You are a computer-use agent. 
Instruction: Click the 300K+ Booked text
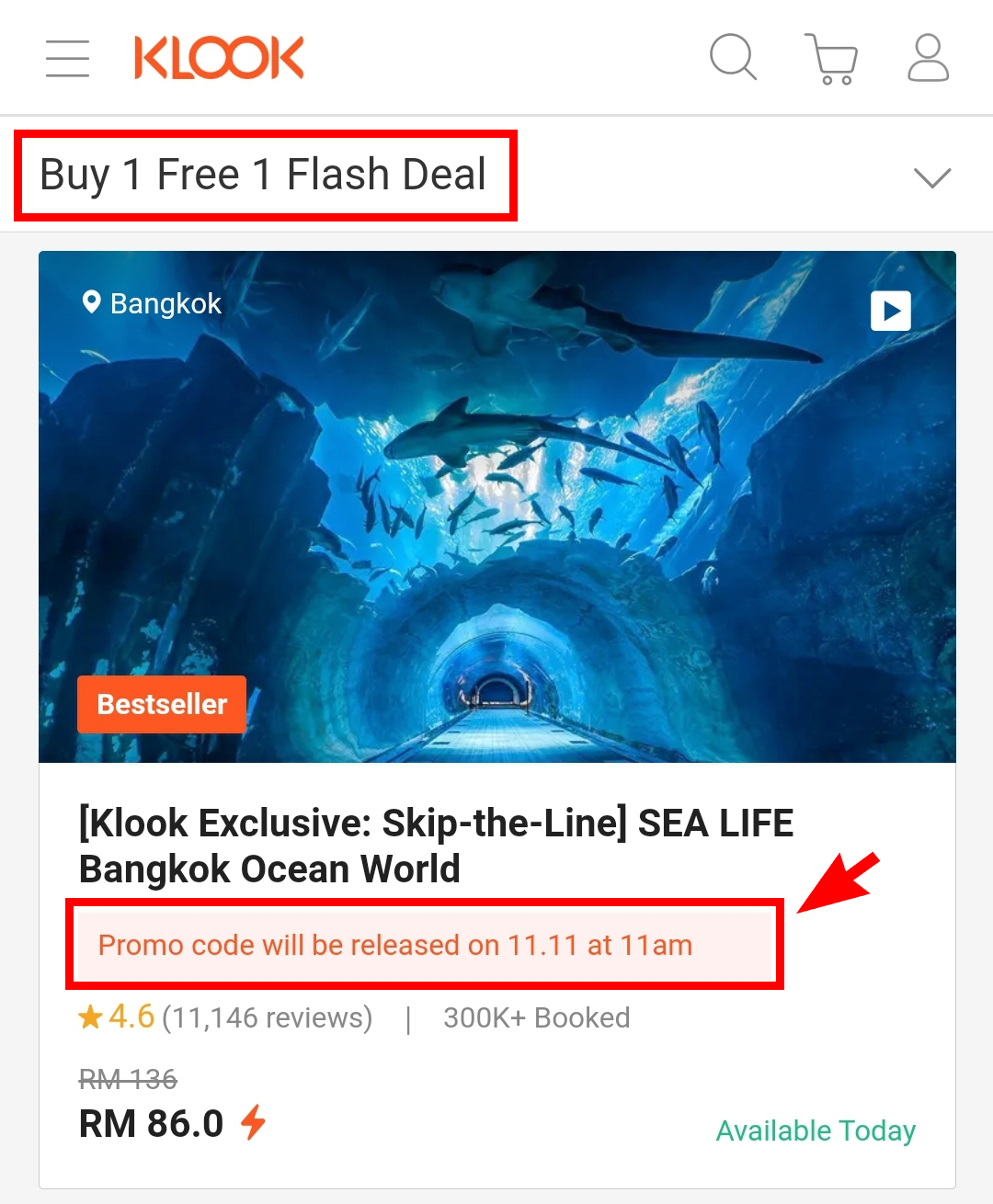[537, 1017]
